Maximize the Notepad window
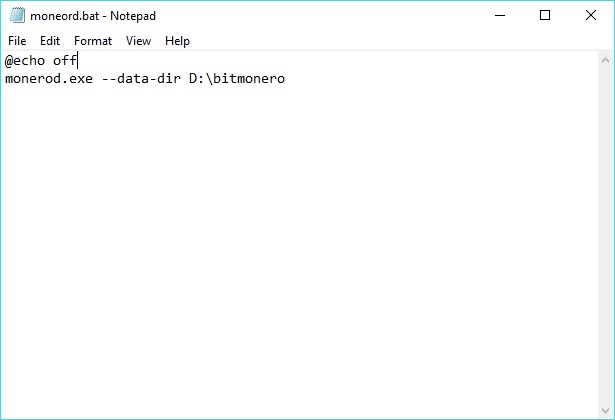615x420 pixels. click(545, 15)
